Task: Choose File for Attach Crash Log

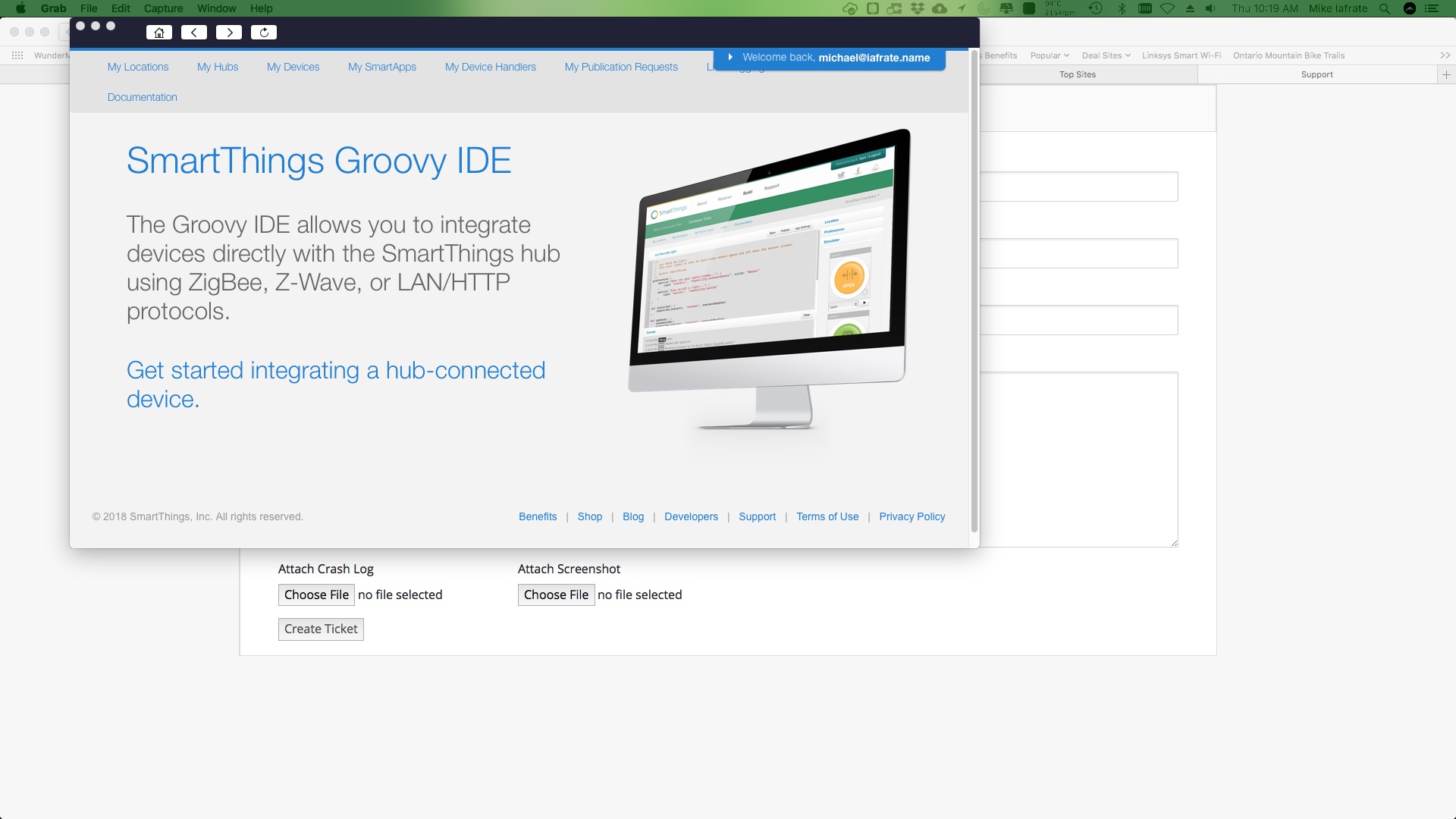Action: (x=316, y=595)
